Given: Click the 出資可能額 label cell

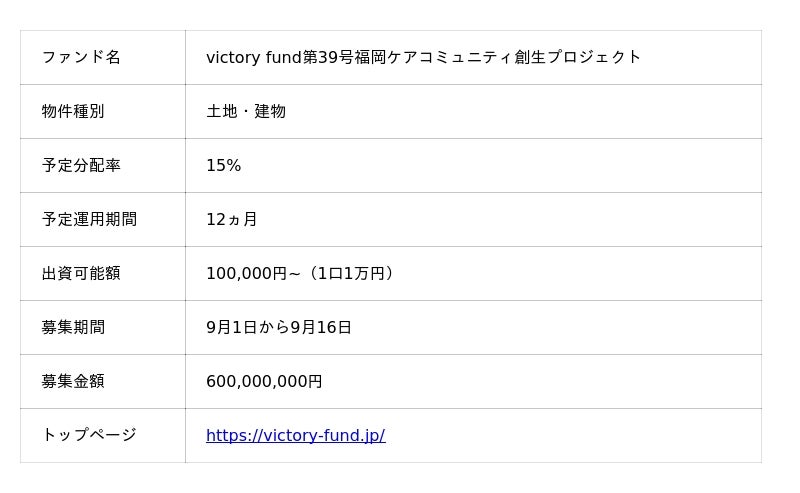Looking at the screenshot, I should (81, 273).
